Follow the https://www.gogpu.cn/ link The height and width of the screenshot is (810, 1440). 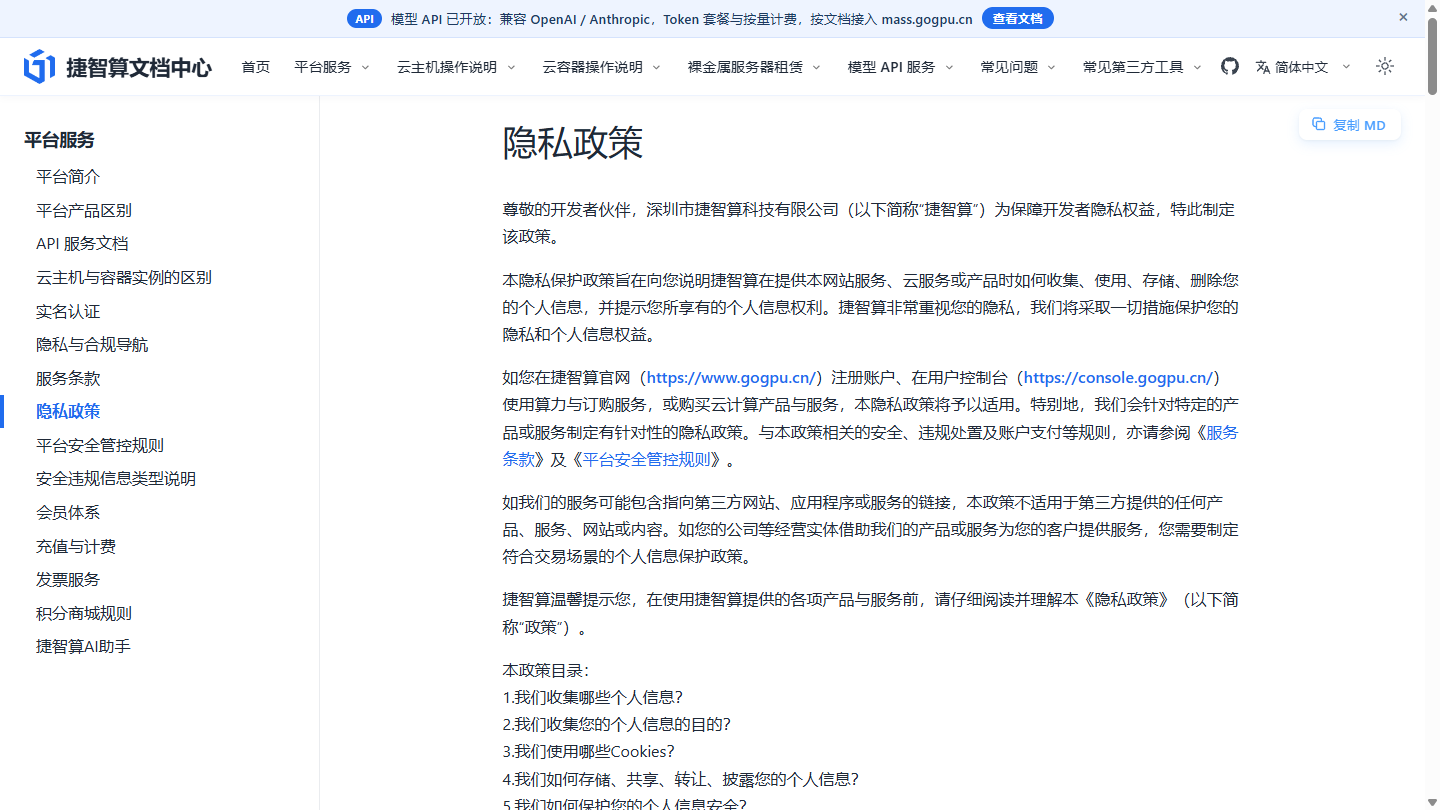click(x=733, y=378)
